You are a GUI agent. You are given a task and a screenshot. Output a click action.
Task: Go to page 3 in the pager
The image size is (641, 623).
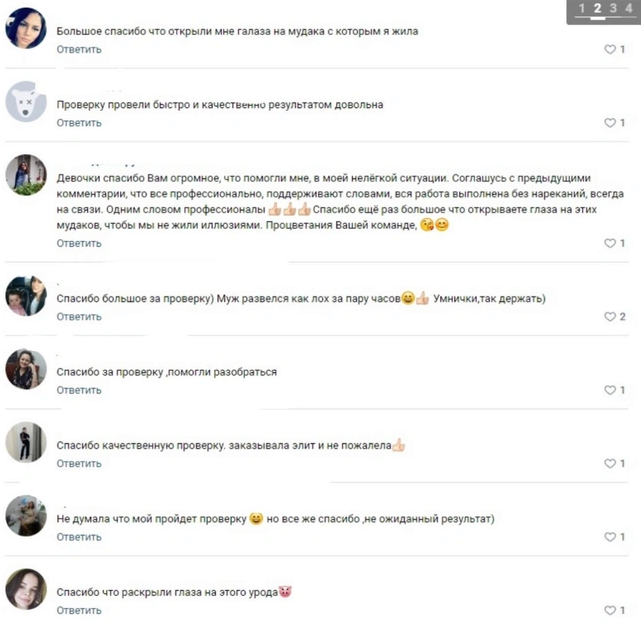click(x=613, y=8)
